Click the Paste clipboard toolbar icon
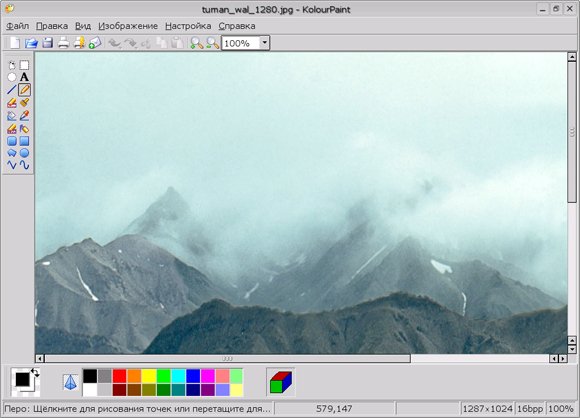Image resolution: width=580 pixels, height=418 pixels. [x=178, y=43]
